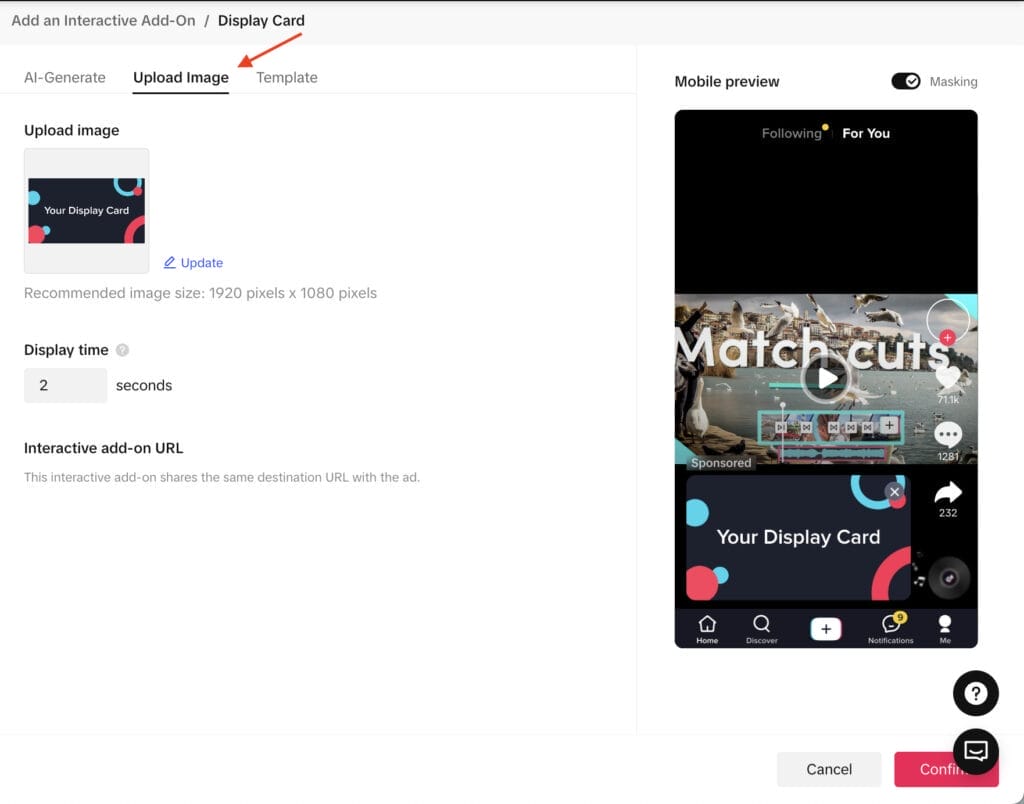Switch to the AI-Generate tab
Screen dimensions: 1024x804
[65, 77]
